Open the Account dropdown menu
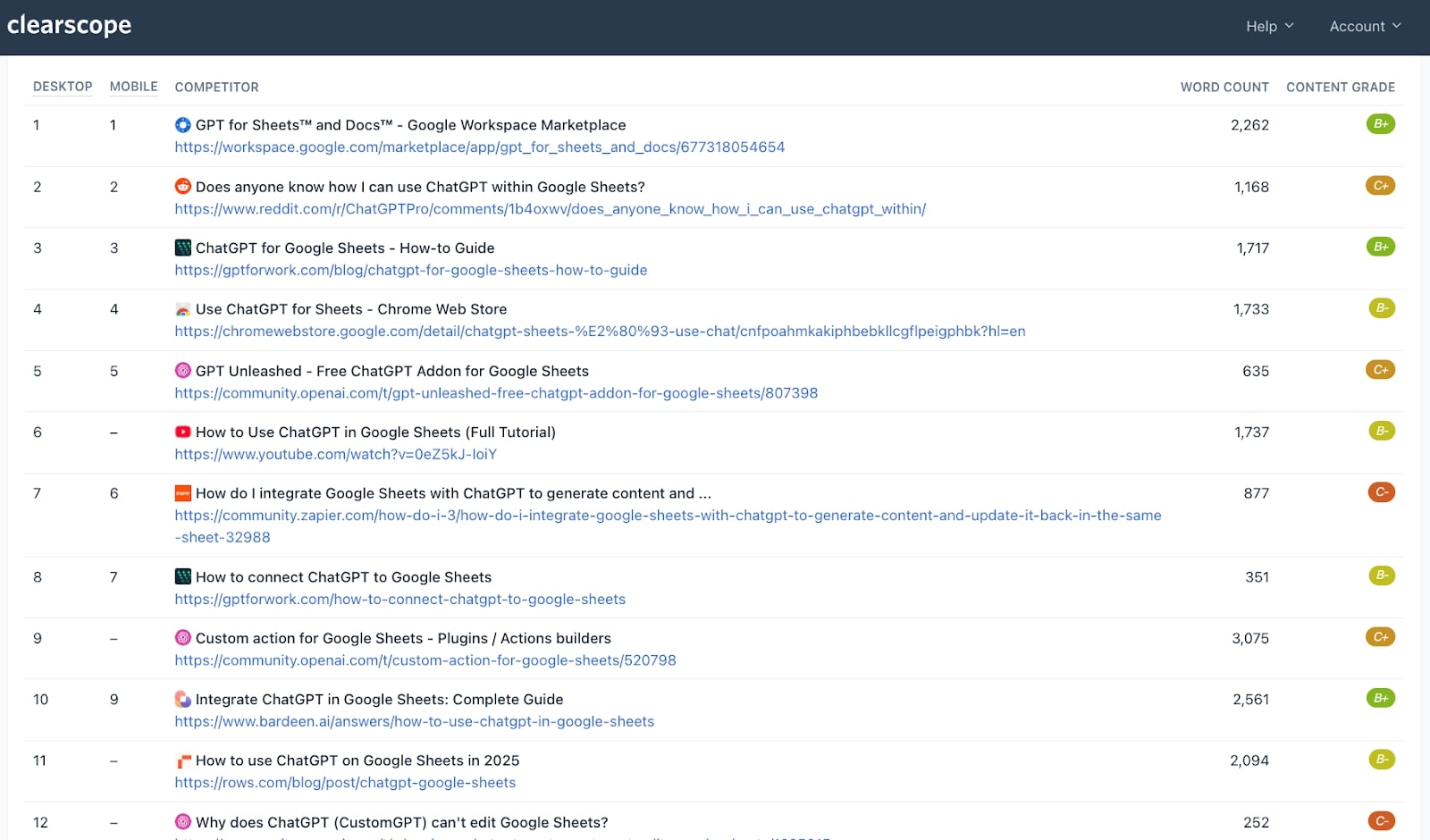The width and height of the screenshot is (1430, 840). tap(1365, 27)
